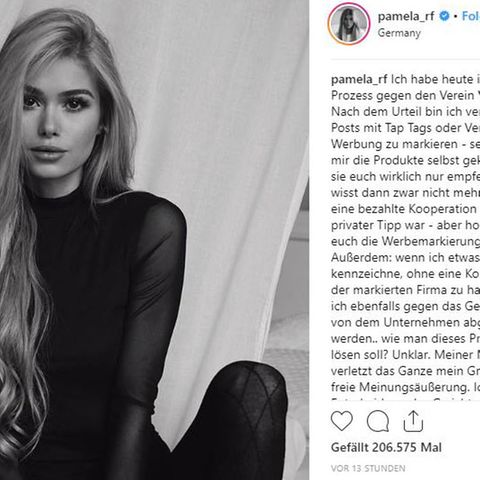The image size is (480, 480).
Task: Click the caption text "eine bezahlte Kooperation"
Action: (x=404, y=209)
